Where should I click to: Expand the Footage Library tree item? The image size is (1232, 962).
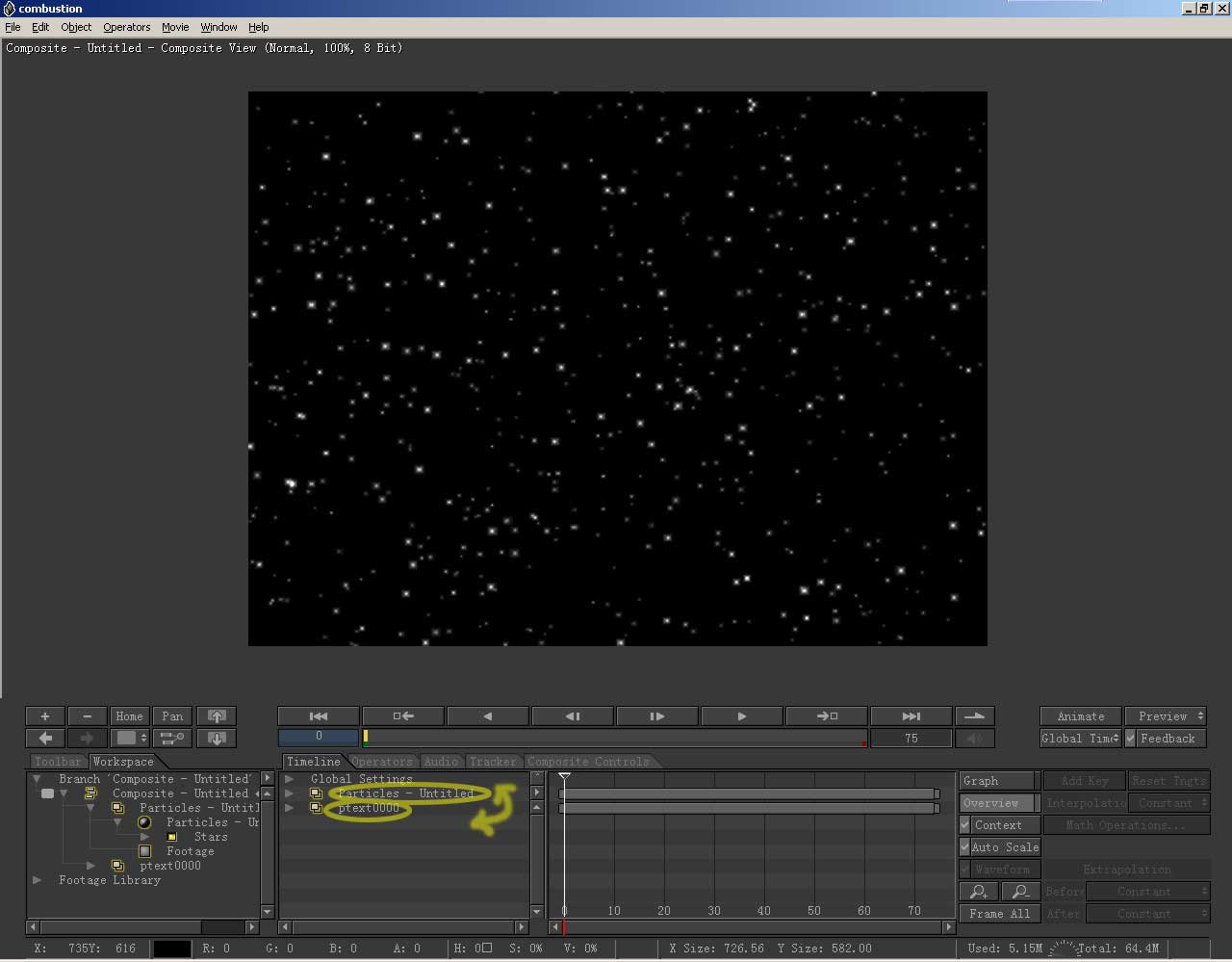(37, 880)
